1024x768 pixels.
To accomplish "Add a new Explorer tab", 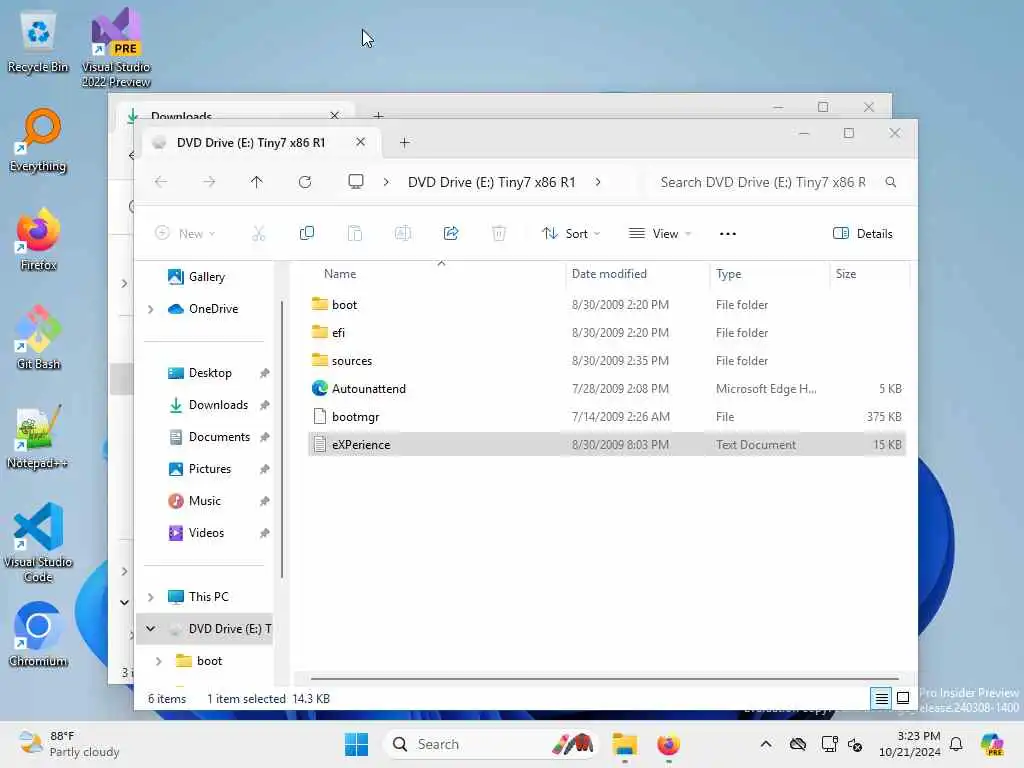I will [404, 142].
